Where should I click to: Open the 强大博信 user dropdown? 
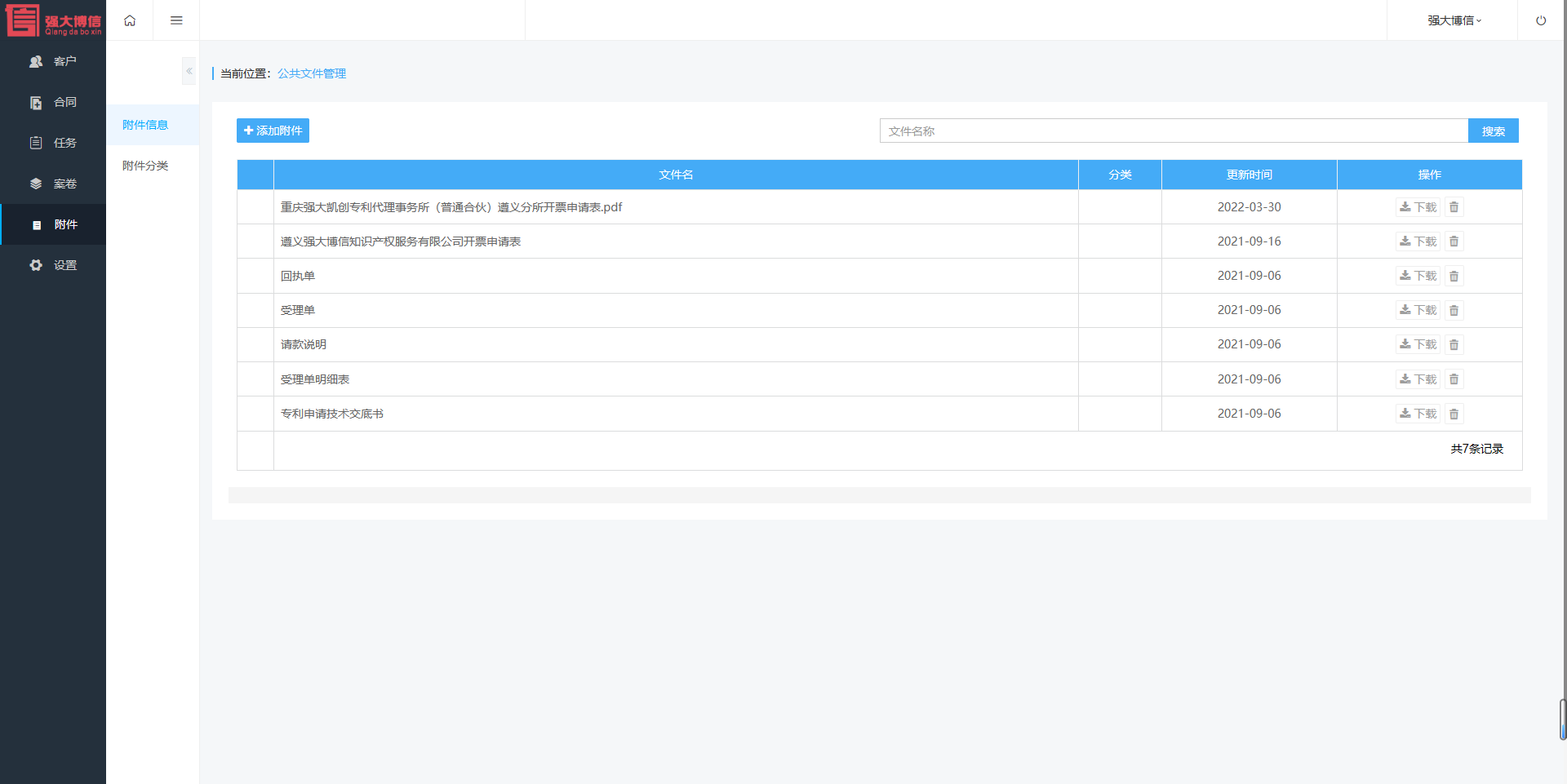[1454, 20]
